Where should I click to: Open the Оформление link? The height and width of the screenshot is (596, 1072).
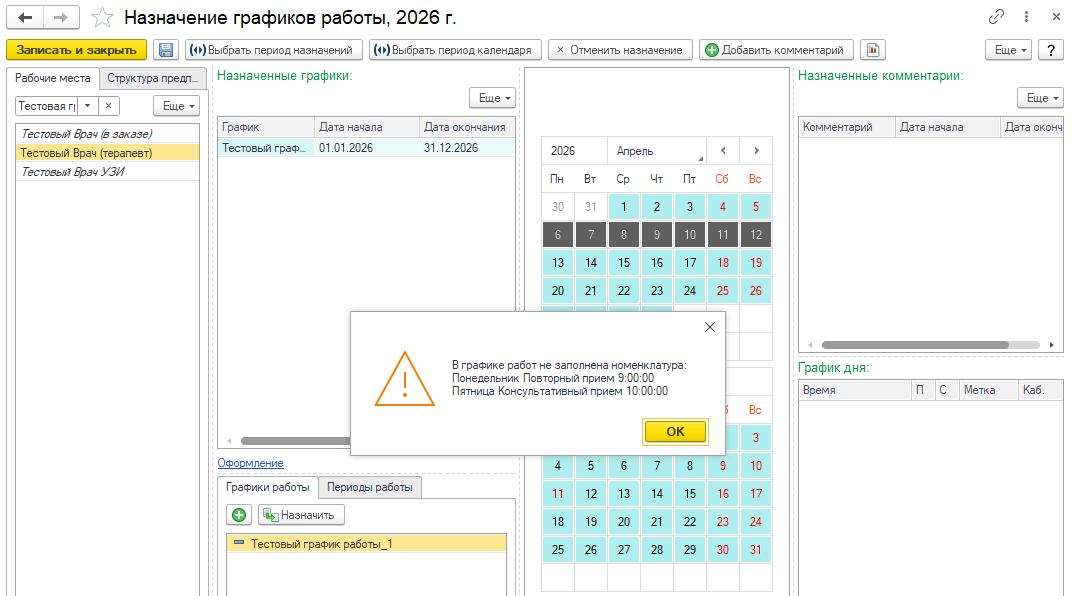click(250, 463)
